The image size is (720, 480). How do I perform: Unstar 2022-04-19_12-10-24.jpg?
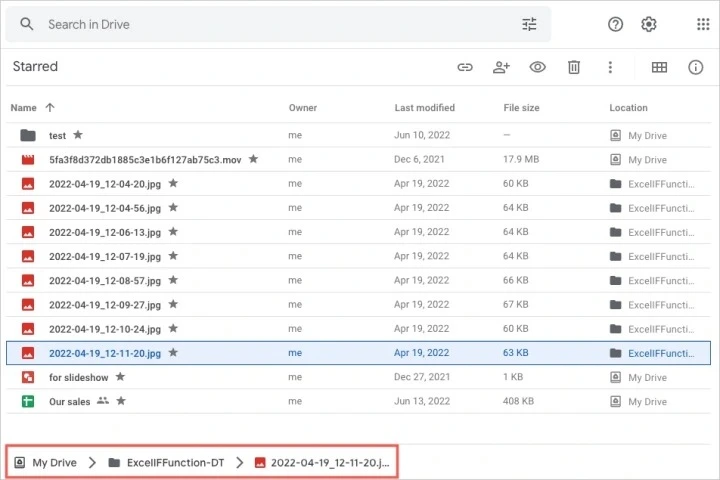(x=173, y=328)
